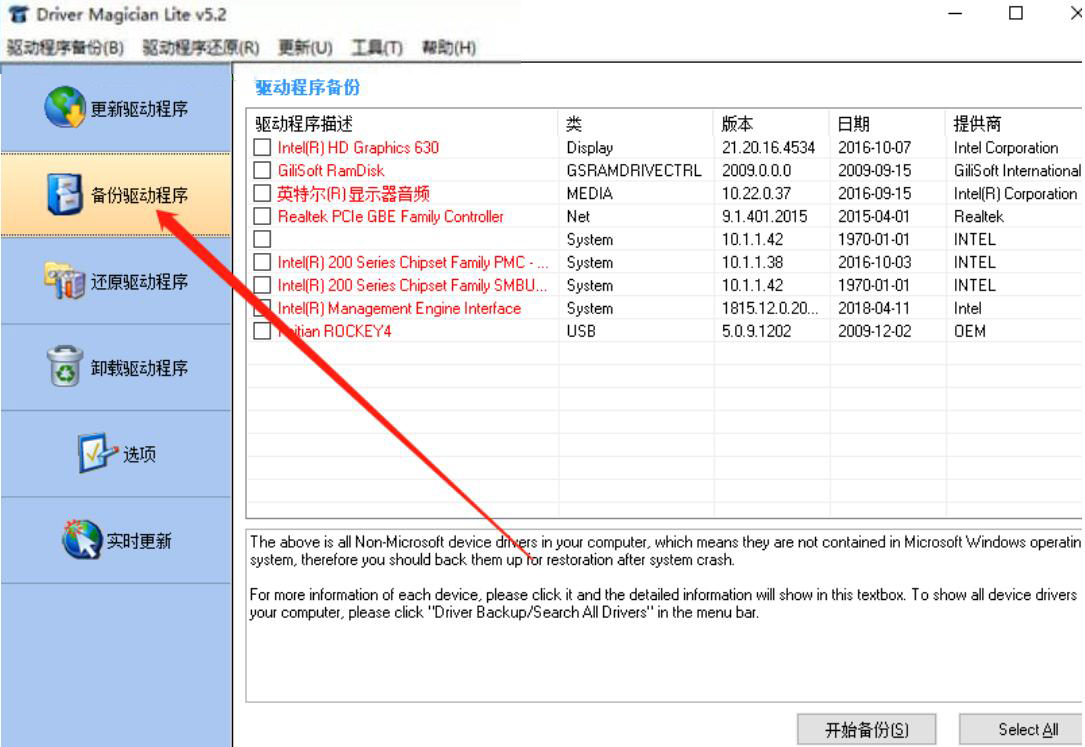
Task: Check the GiliSoft RamDisk checkbox
Action: pyautogui.click(x=262, y=170)
